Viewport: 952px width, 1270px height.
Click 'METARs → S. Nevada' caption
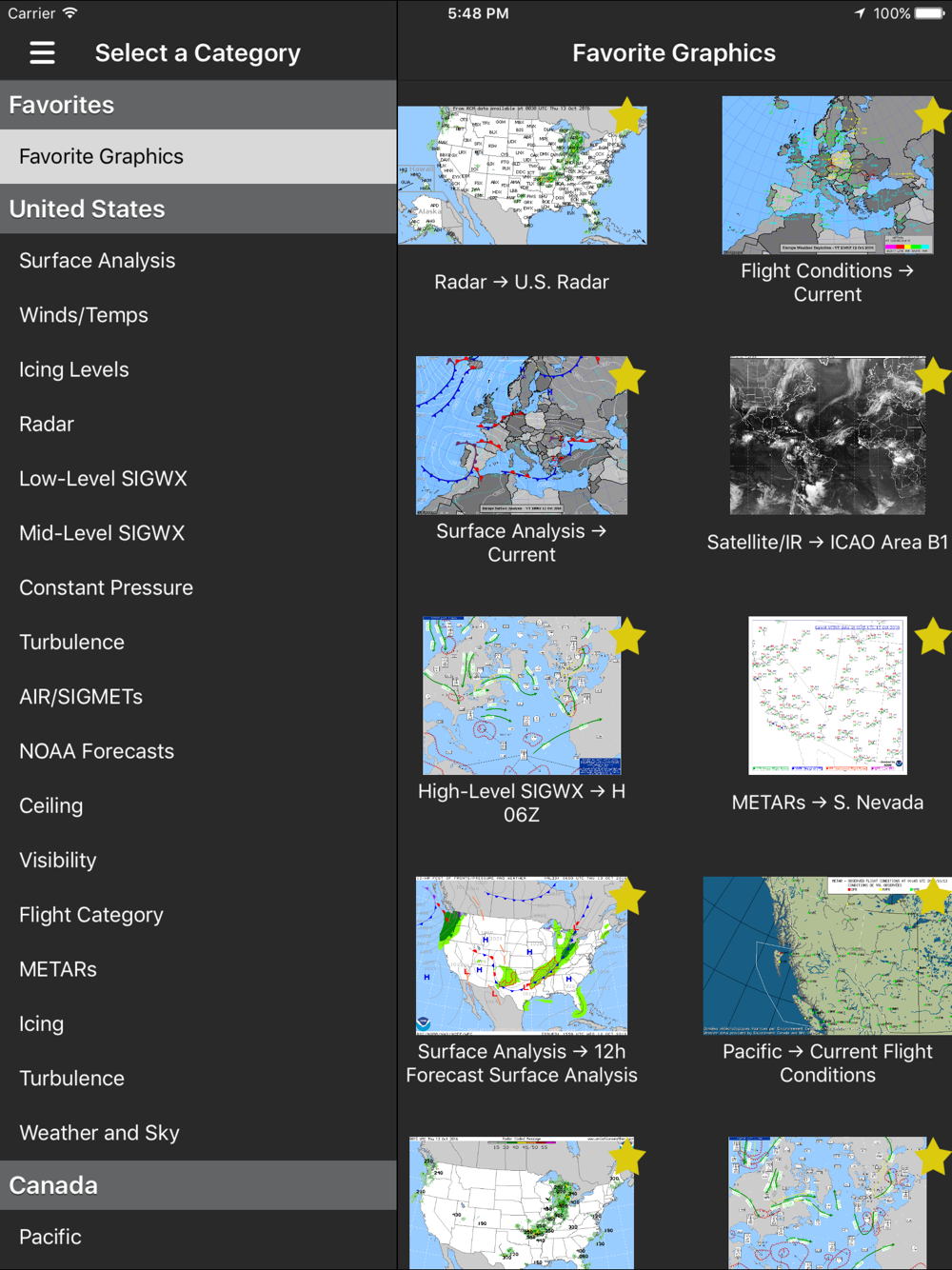pyautogui.click(x=827, y=803)
